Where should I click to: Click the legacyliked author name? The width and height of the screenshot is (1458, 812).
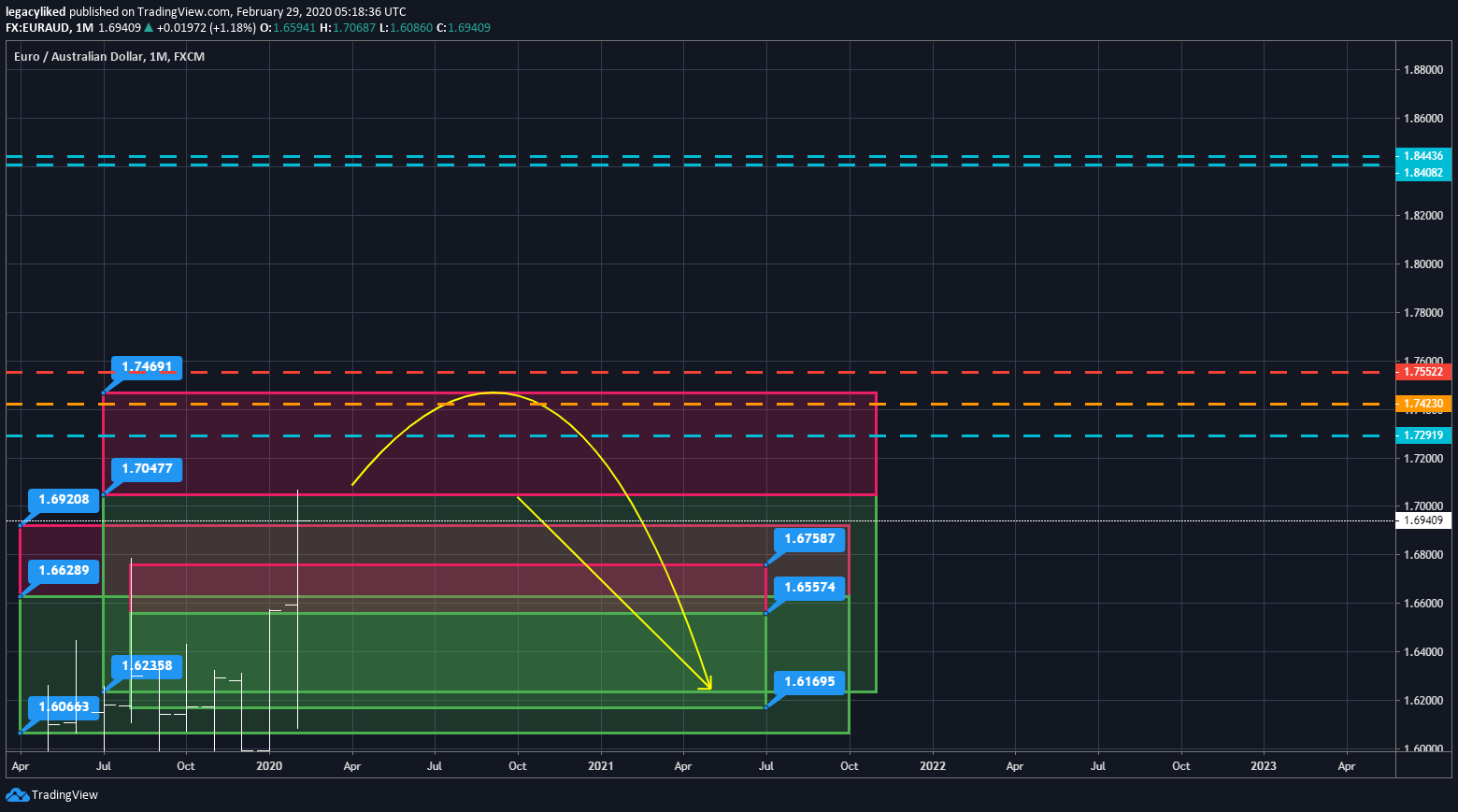pos(36,12)
